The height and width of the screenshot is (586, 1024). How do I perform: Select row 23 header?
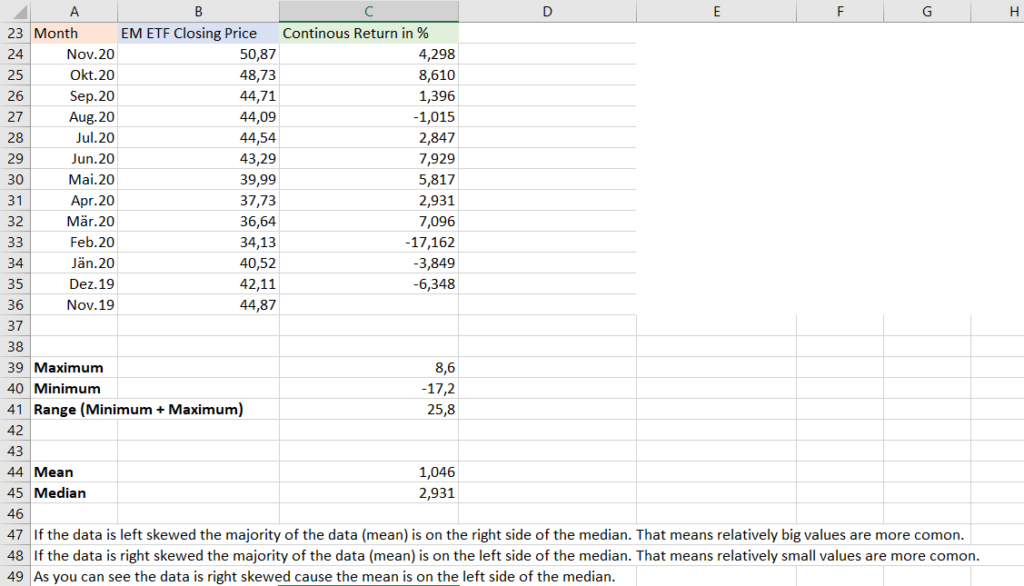15,33
